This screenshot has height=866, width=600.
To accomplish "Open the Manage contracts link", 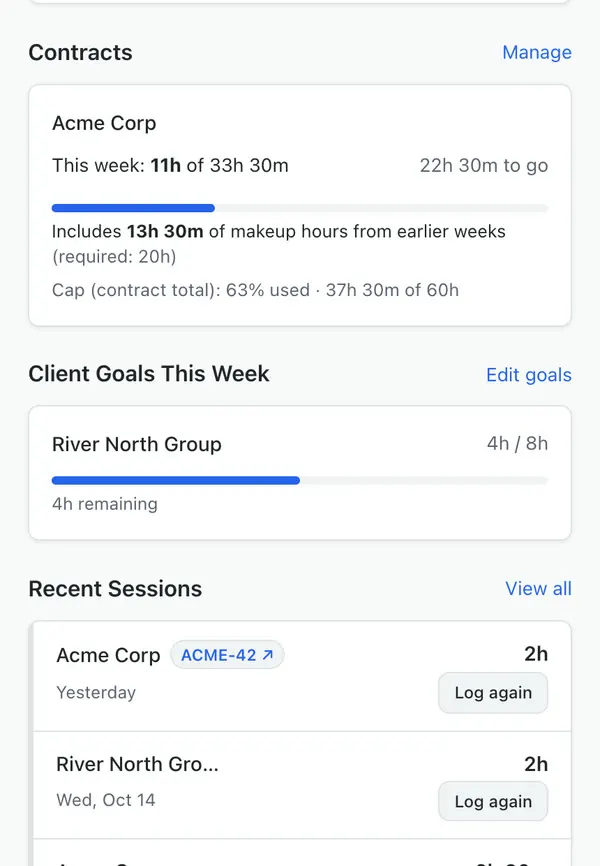I will 536,52.
